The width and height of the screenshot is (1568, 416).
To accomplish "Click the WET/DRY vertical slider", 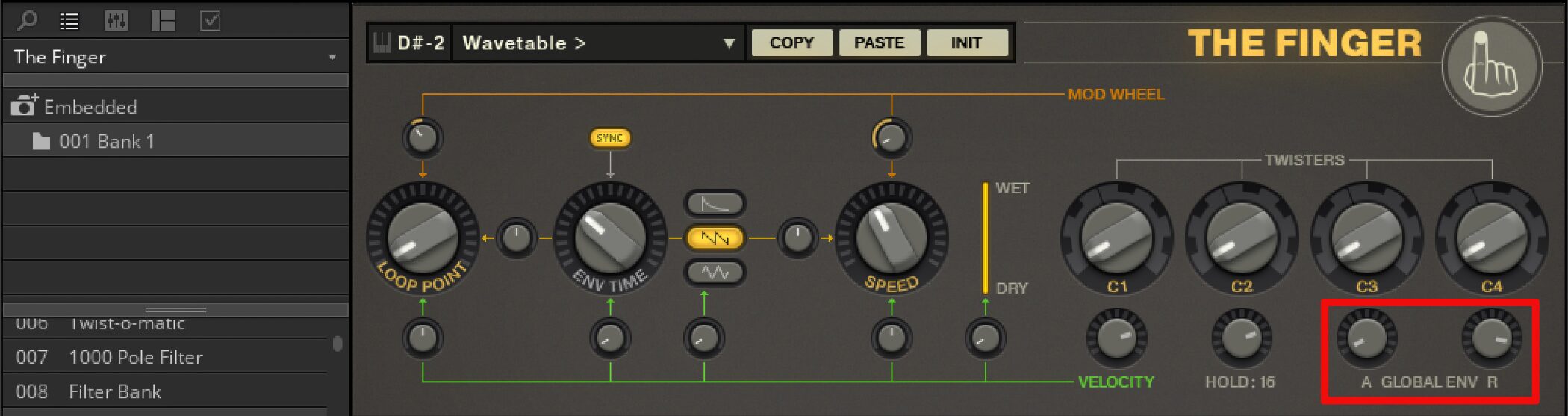I will [x=986, y=238].
